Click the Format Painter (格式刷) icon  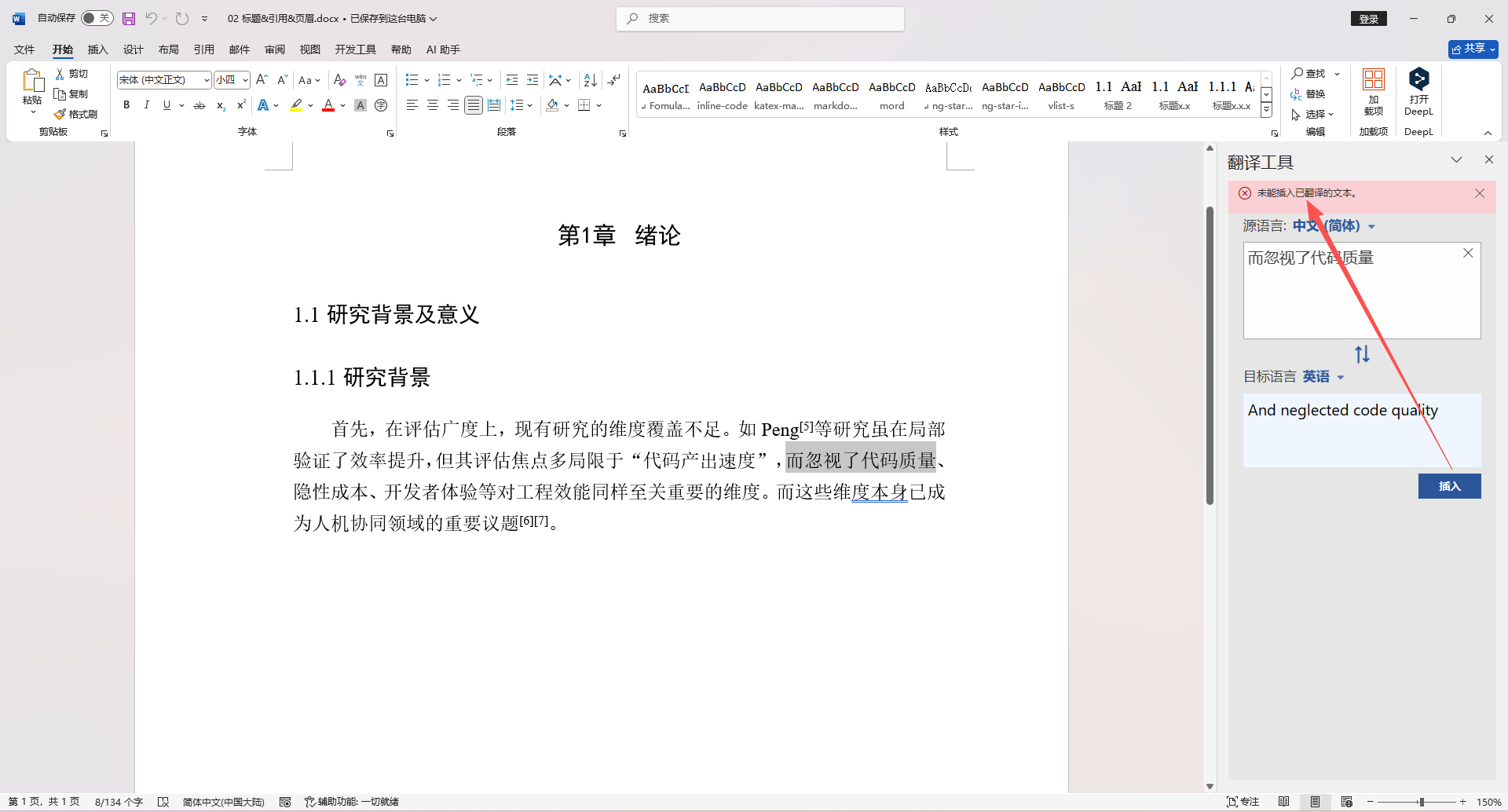pos(60,114)
